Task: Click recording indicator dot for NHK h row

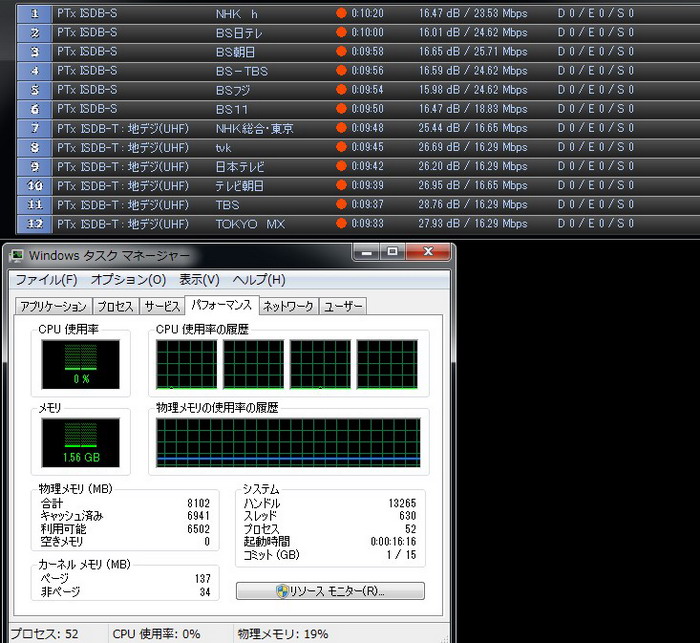Action: tap(341, 13)
